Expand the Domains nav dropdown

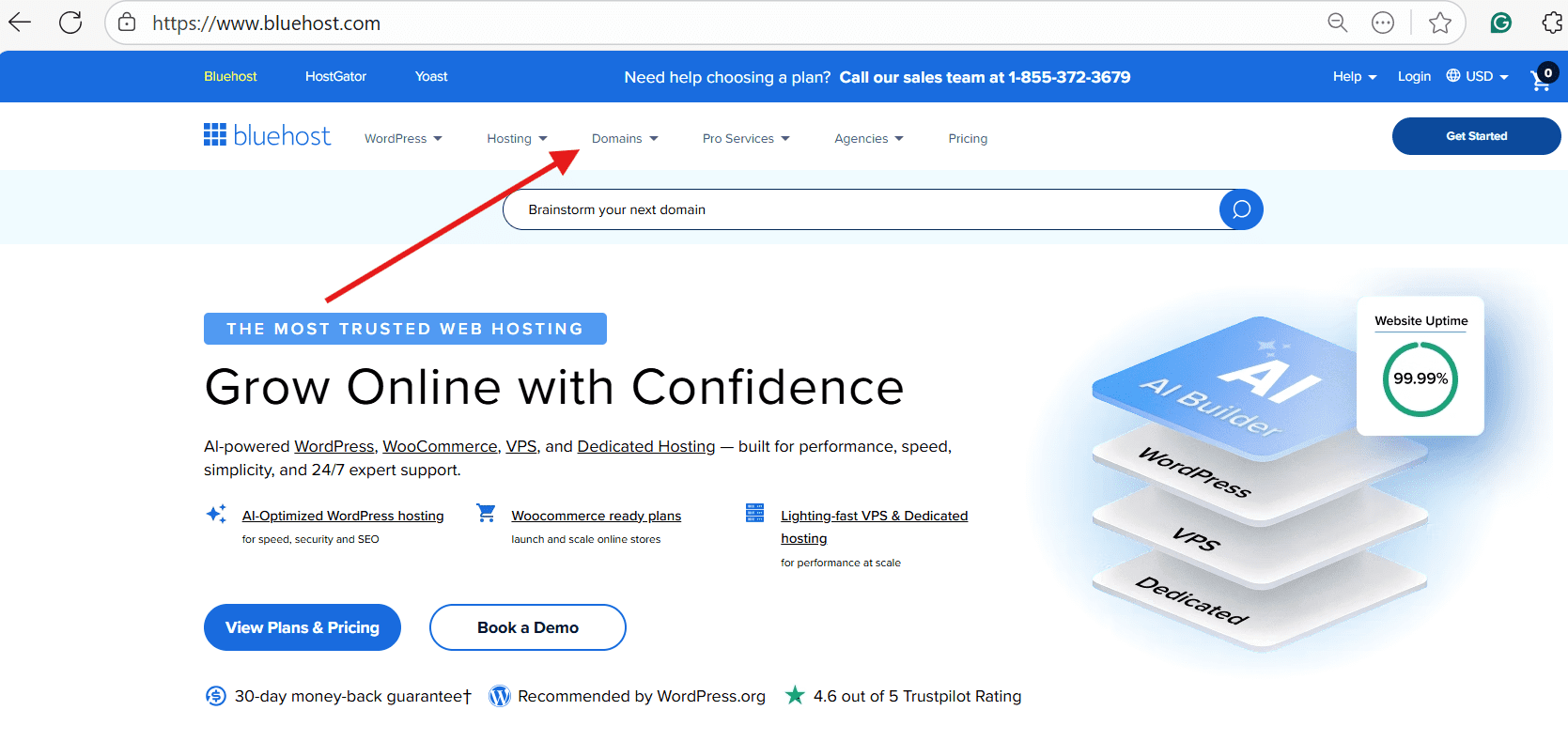625,138
